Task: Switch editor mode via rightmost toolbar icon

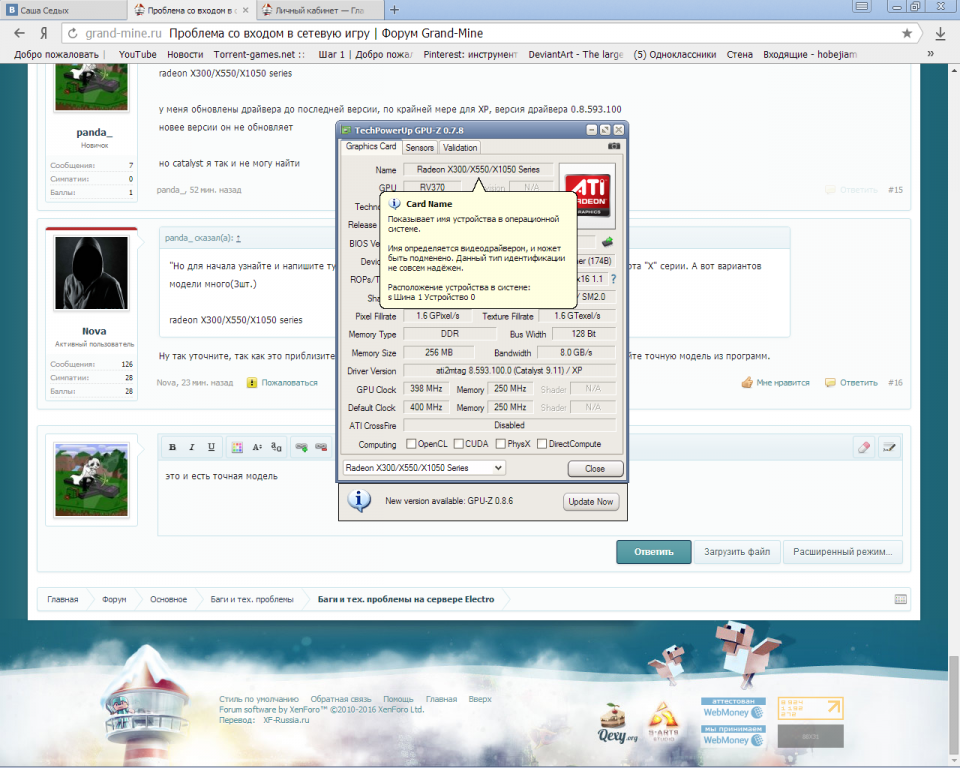Action: pos(890,448)
